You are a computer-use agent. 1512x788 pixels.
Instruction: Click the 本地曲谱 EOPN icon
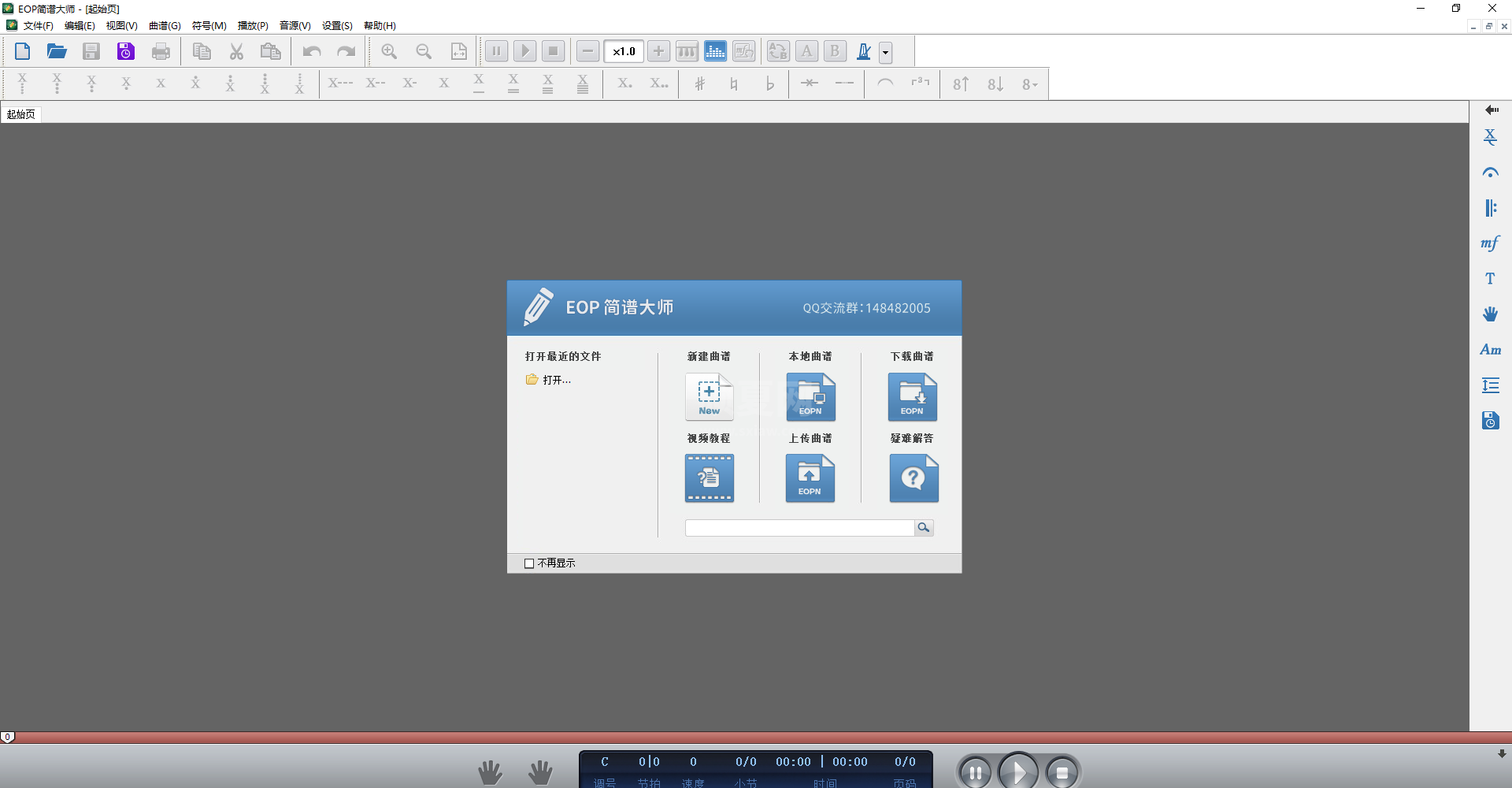coord(810,396)
